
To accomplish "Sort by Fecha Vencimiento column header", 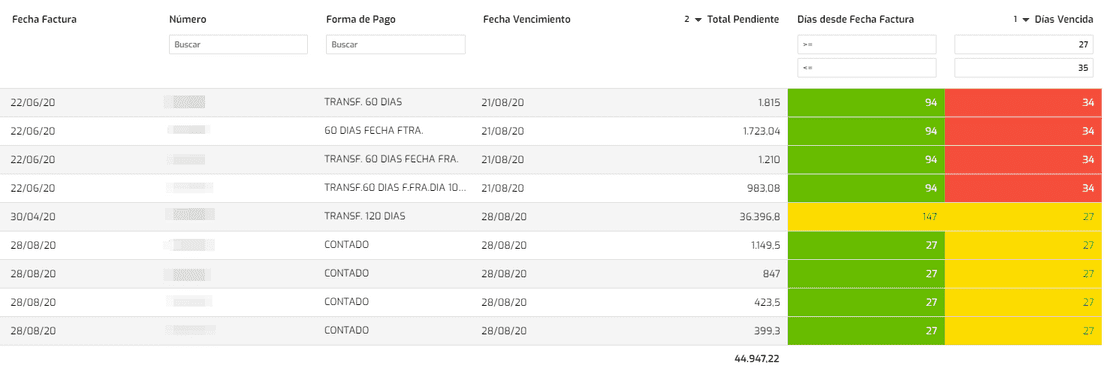I will (x=527, y=20).
